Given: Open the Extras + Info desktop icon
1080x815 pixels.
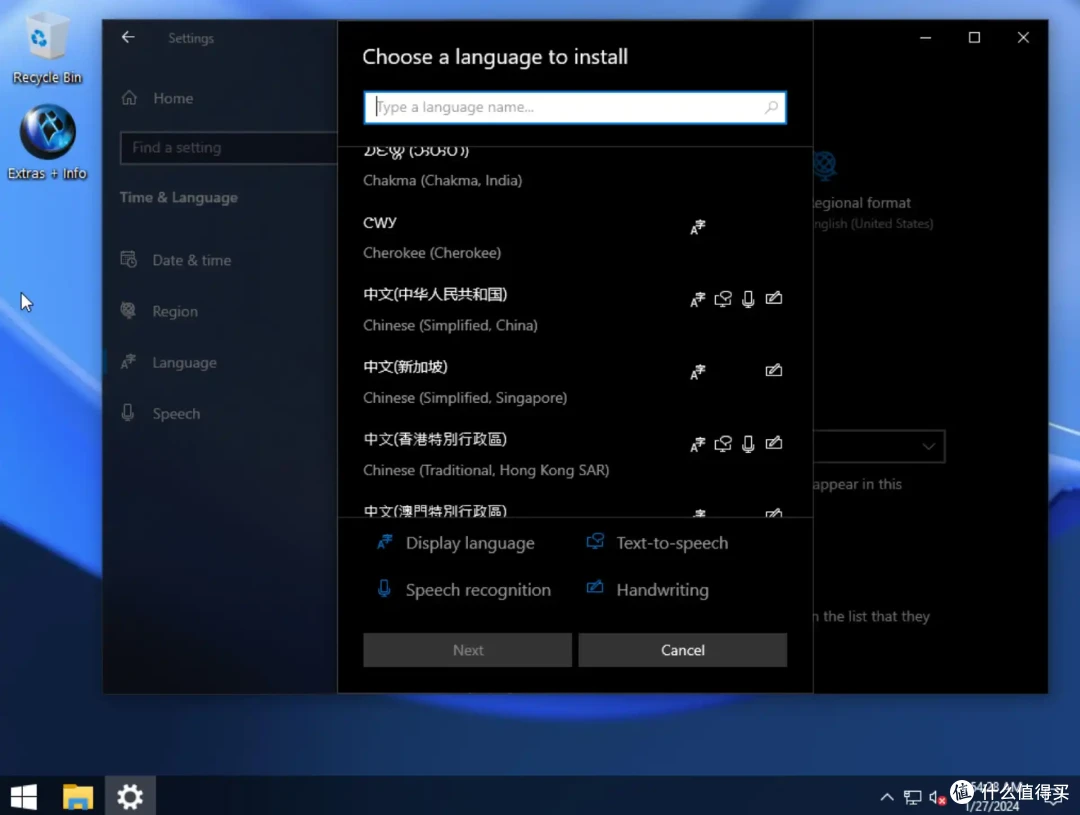Looking at the screenshot, I should coord(47,142).
